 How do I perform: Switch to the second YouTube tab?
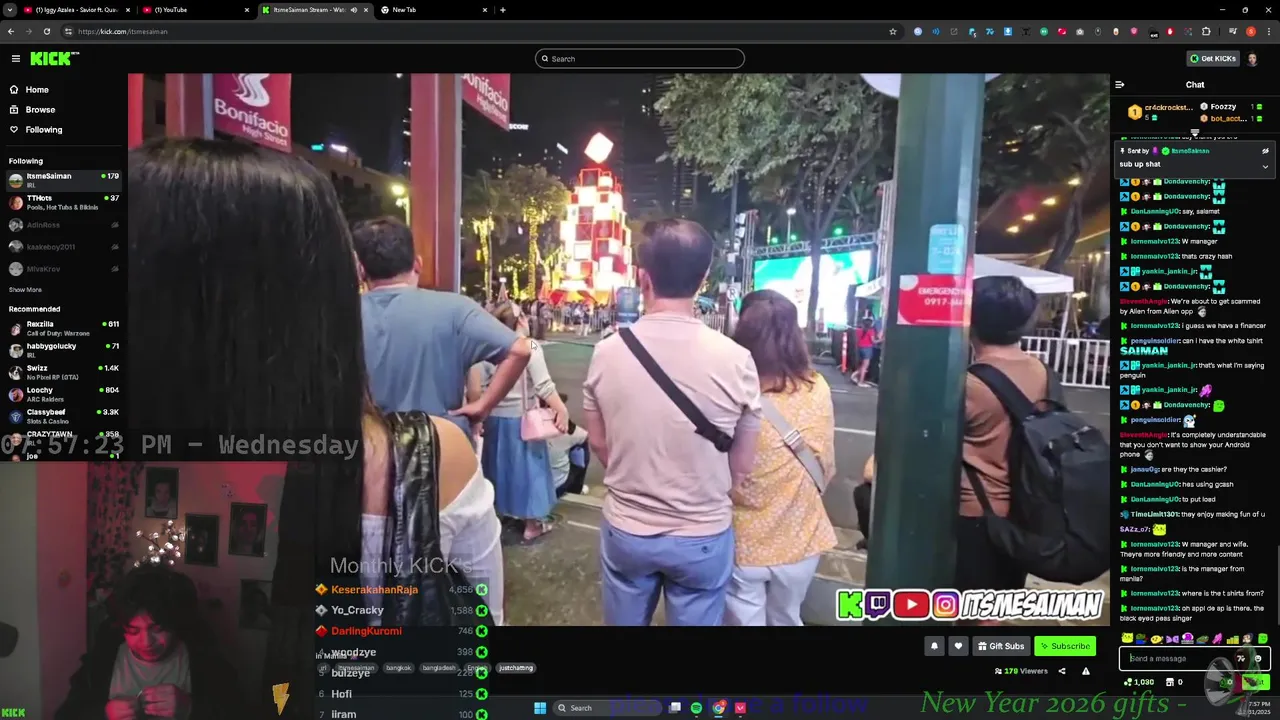coord(195,10)
